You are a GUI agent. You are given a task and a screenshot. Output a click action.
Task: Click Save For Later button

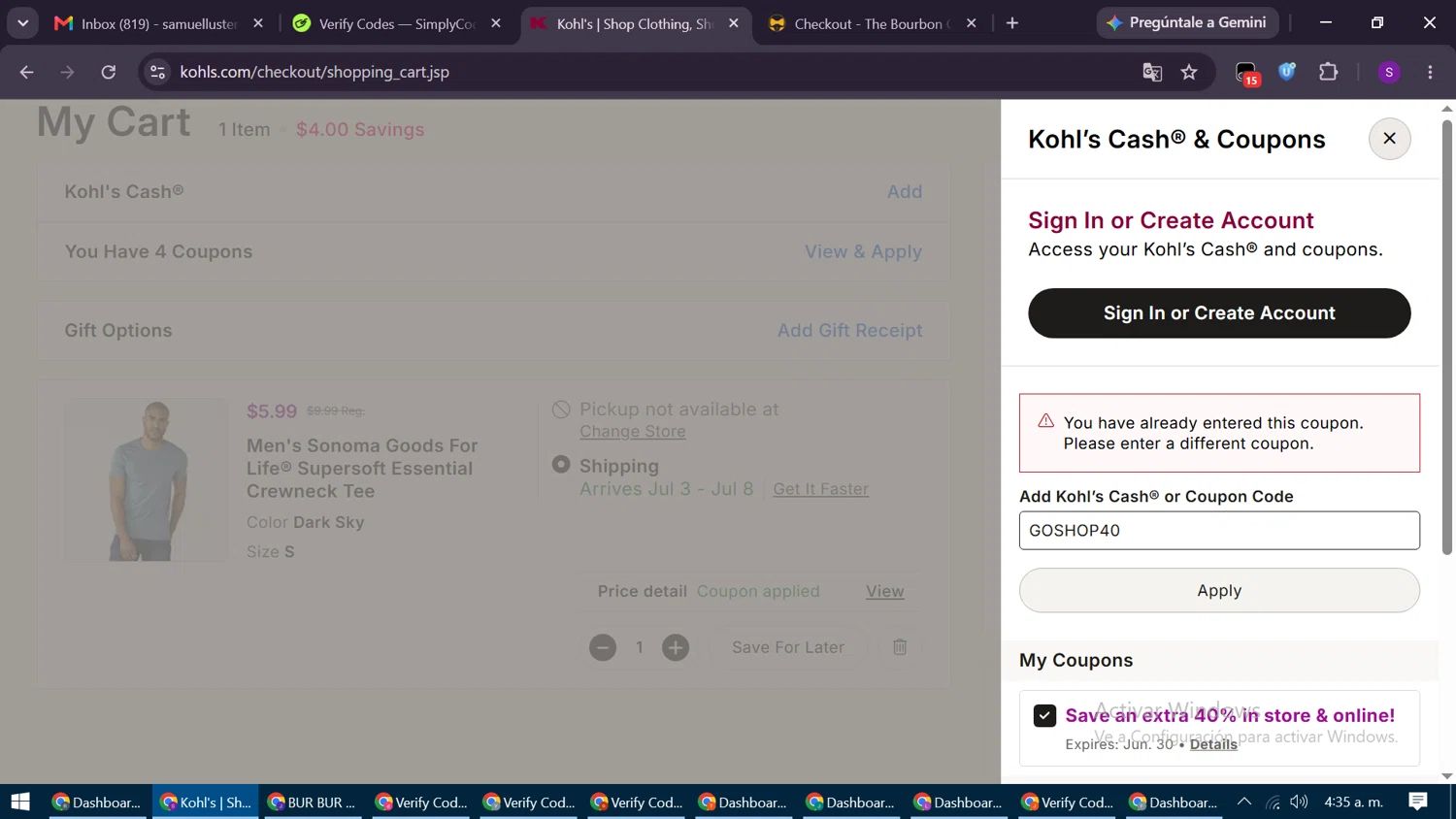point(788,647)
